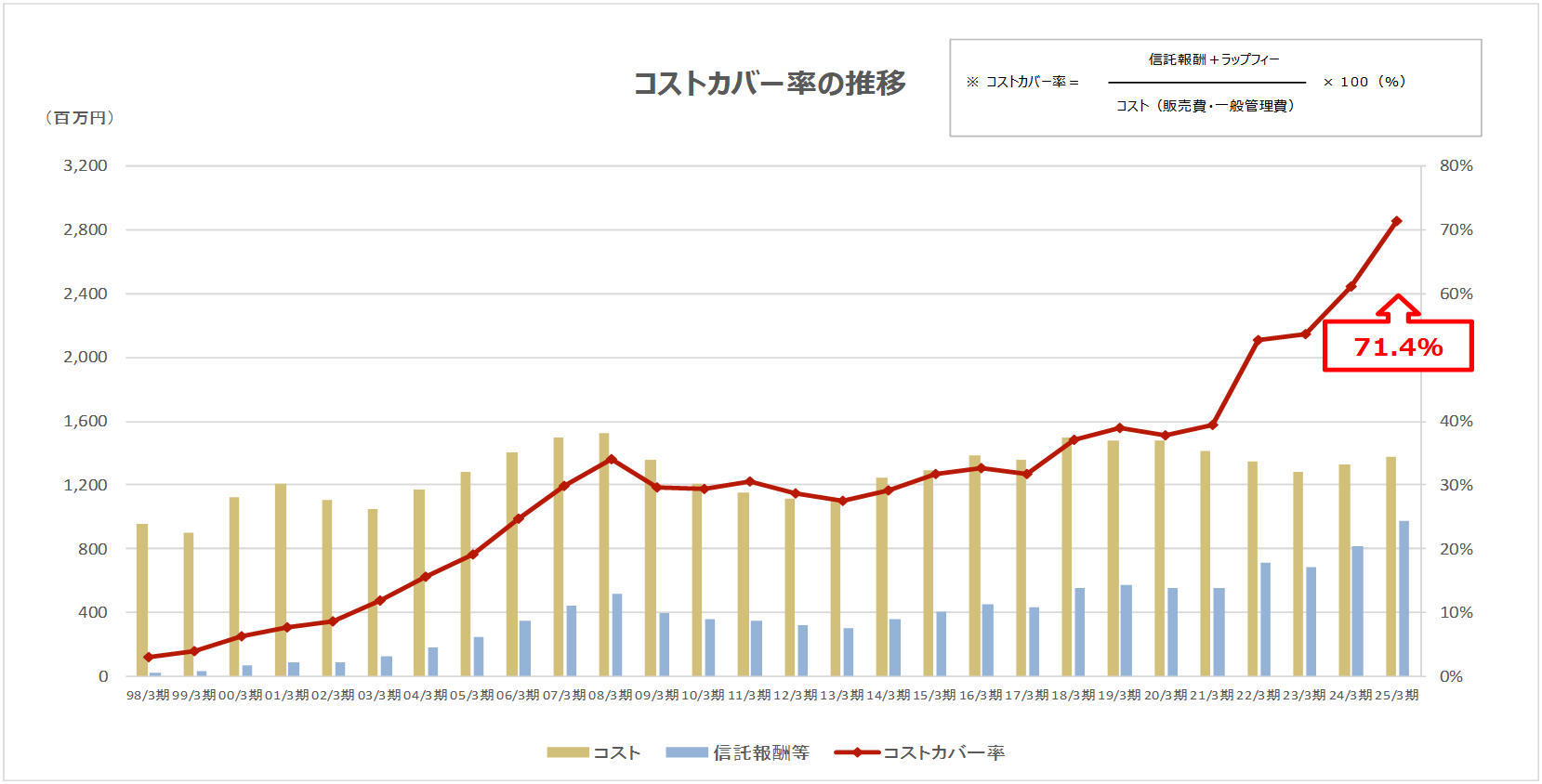Select the 71.4% callout box

(x=1398, y=346)
